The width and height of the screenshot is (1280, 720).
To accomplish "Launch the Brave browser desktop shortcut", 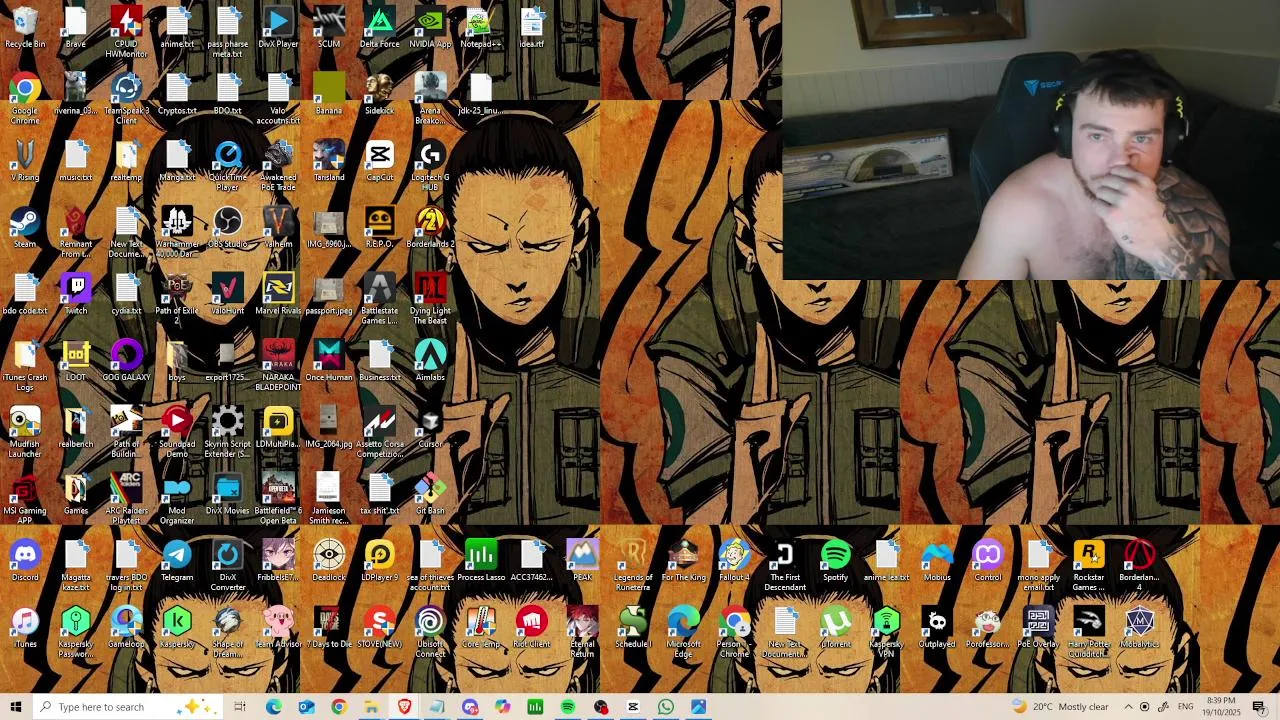I will click(x=76, y=28).
